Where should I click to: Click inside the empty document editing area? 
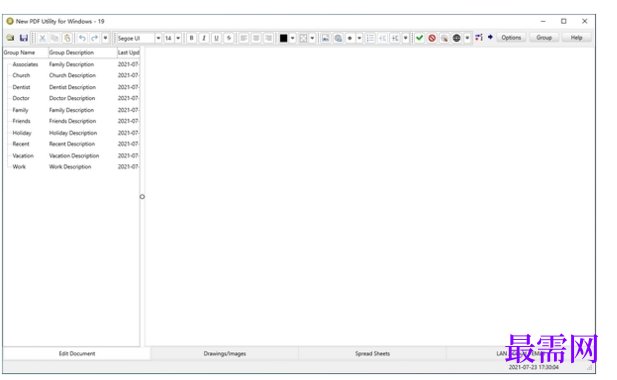pos(370,197)
